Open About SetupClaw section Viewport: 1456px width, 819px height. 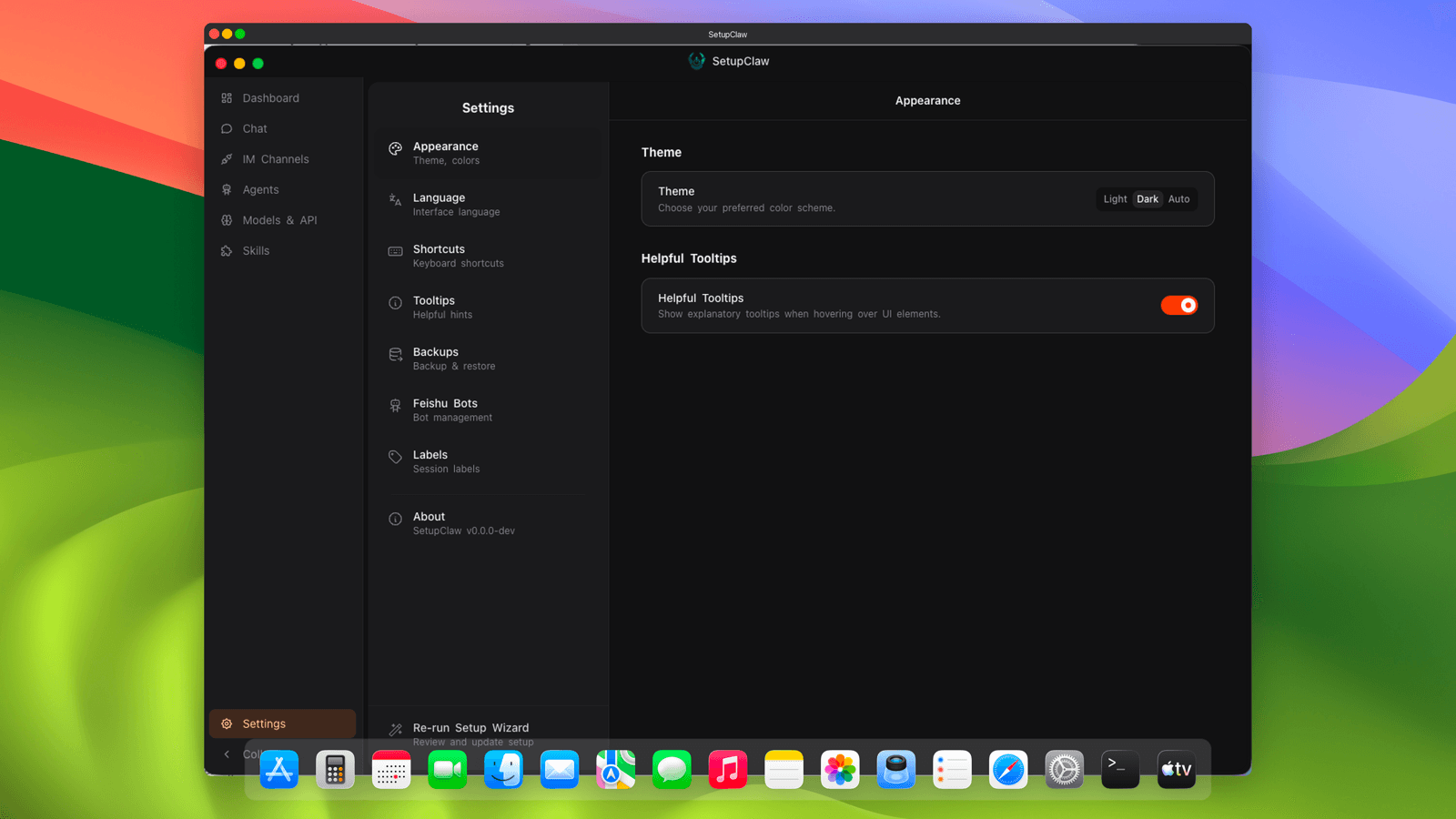[489, 523]
